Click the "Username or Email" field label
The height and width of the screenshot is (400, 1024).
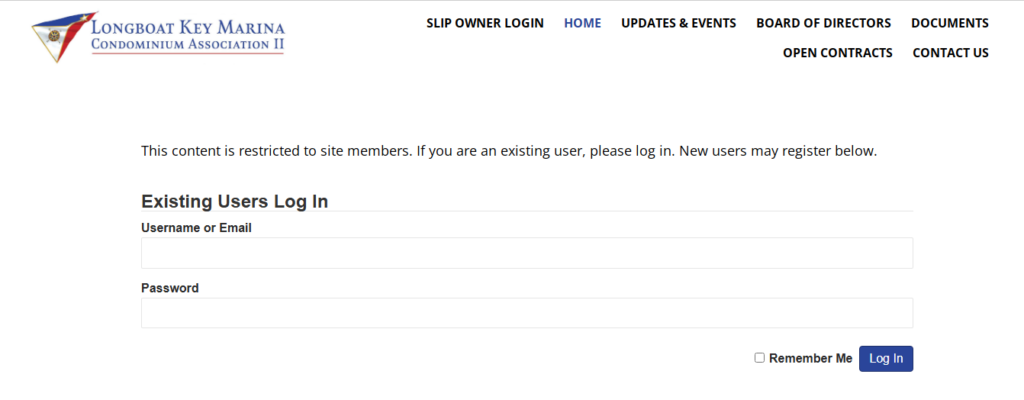(196, 228)
